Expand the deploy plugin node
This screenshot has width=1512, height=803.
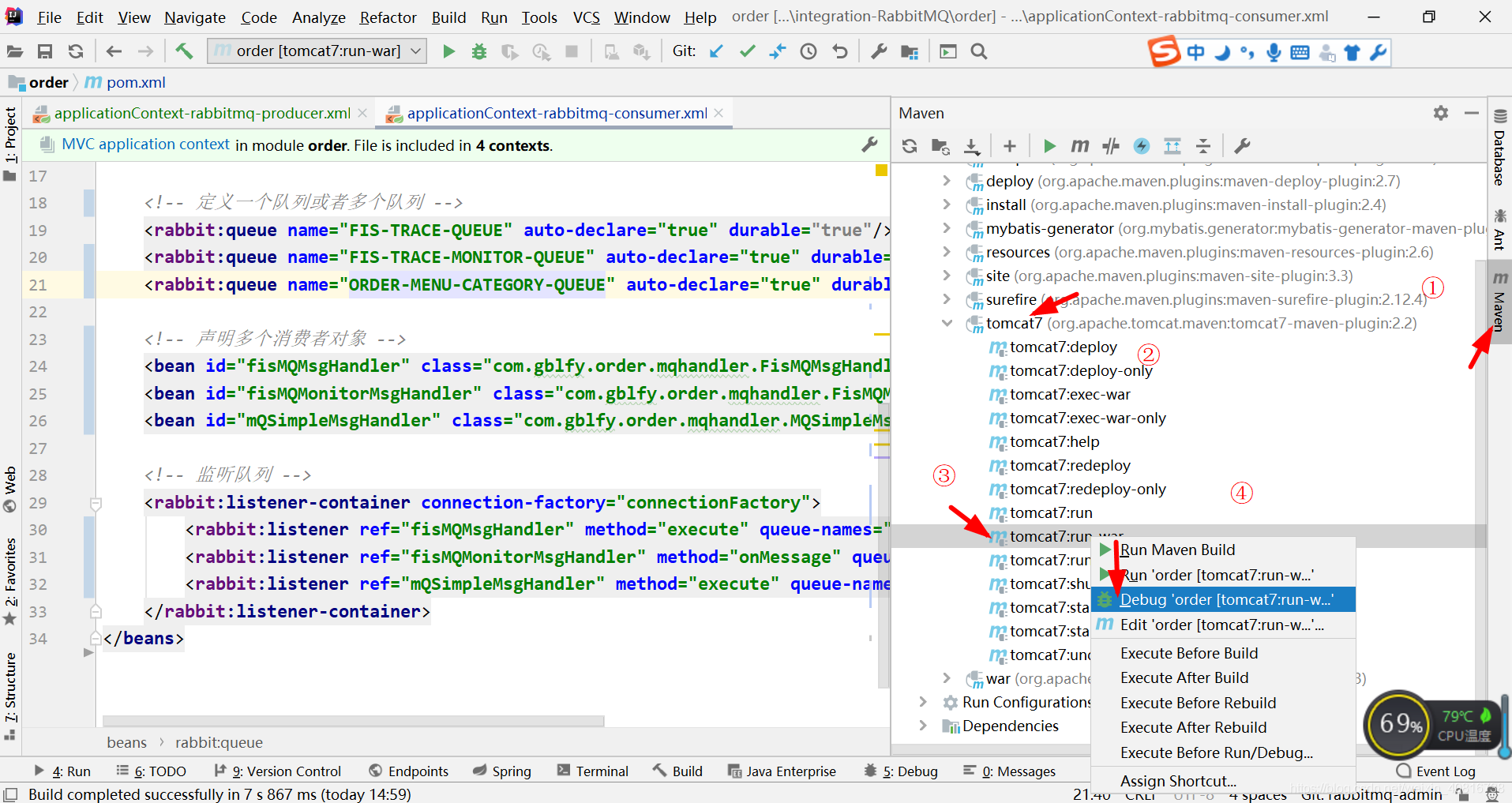click(947, 181)
